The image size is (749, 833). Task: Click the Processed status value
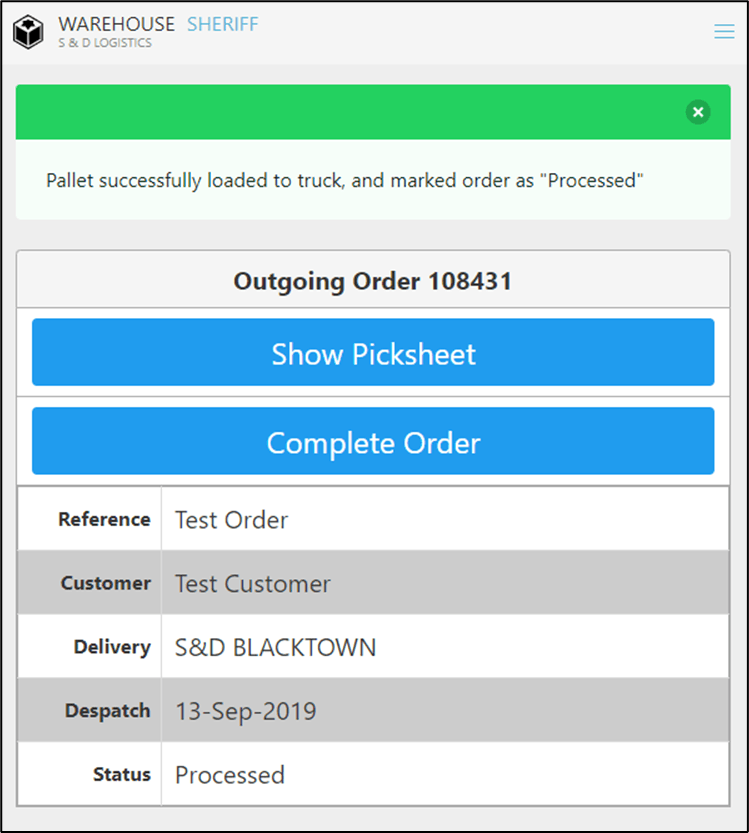230,775
